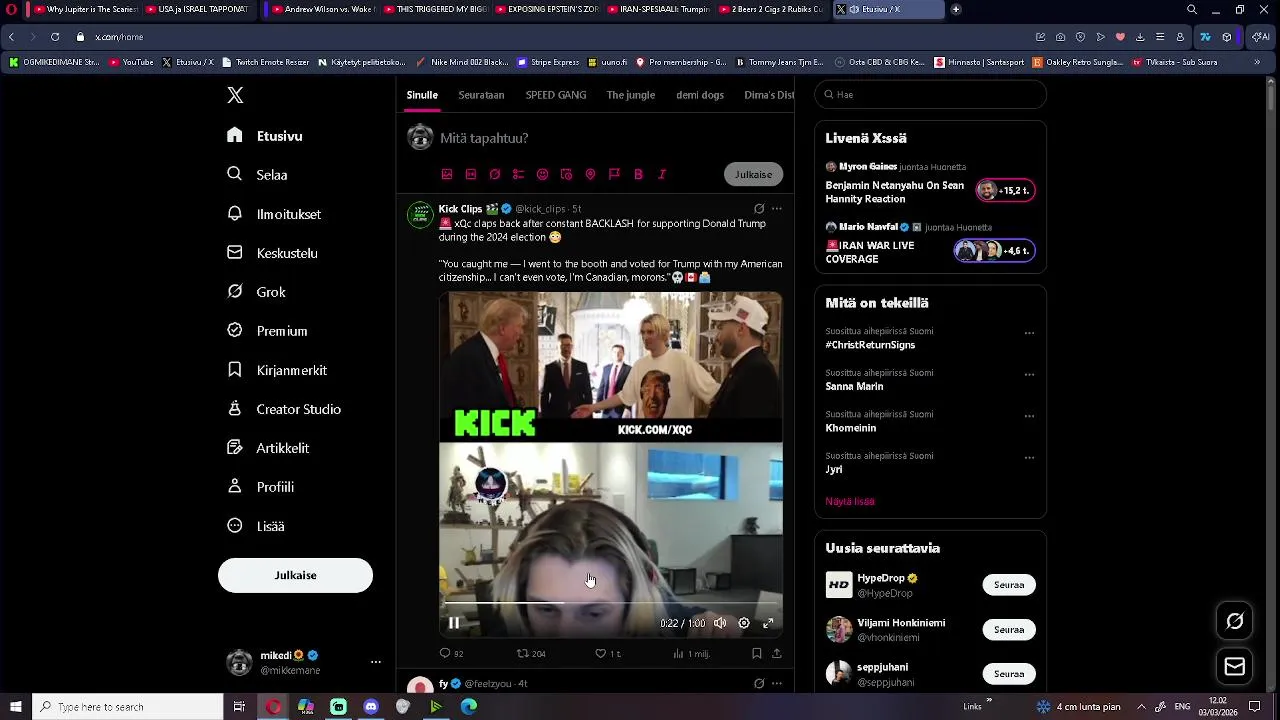Click the X logo in sidebar
The height and width of the screenshot is (720, 1280).
pos(235,95)
